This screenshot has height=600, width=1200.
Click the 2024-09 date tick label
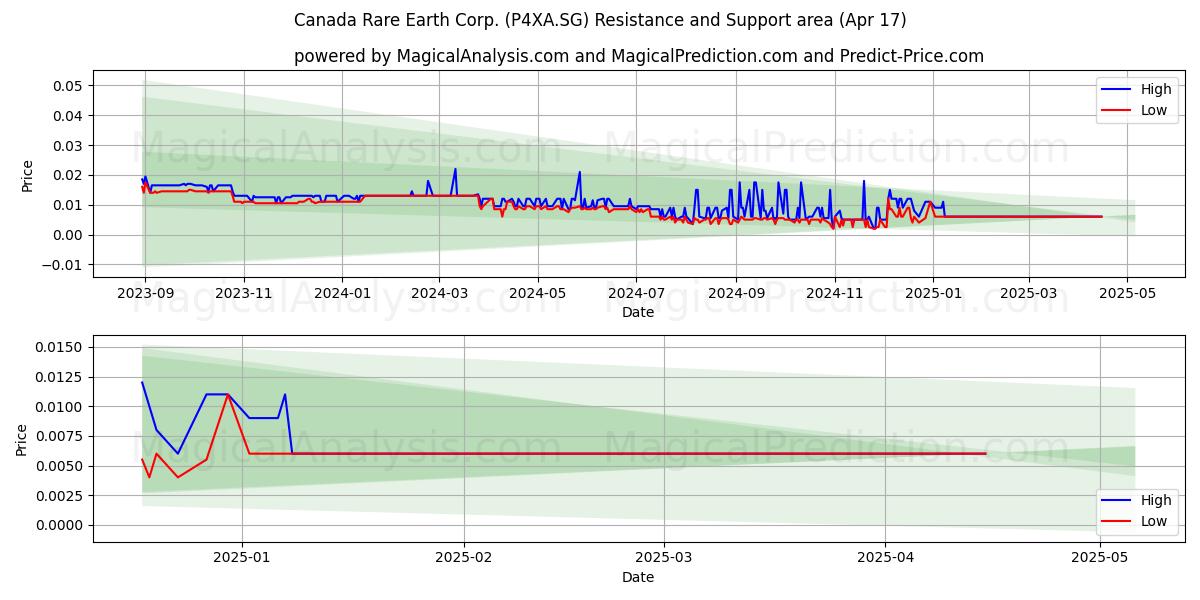click(x=736, y=293)
